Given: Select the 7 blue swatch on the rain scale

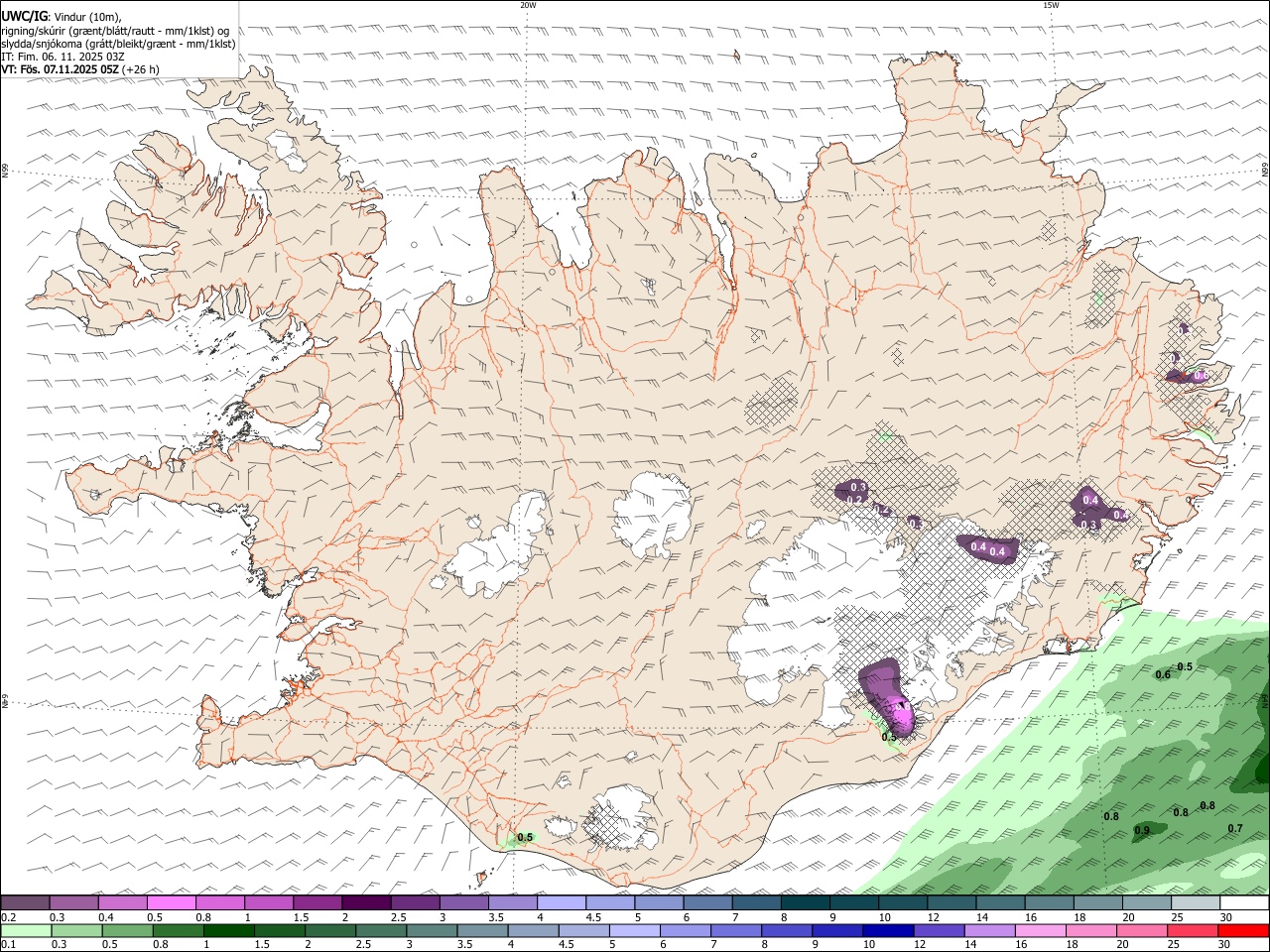Looking at the screenshot, I should click(736, 931).
